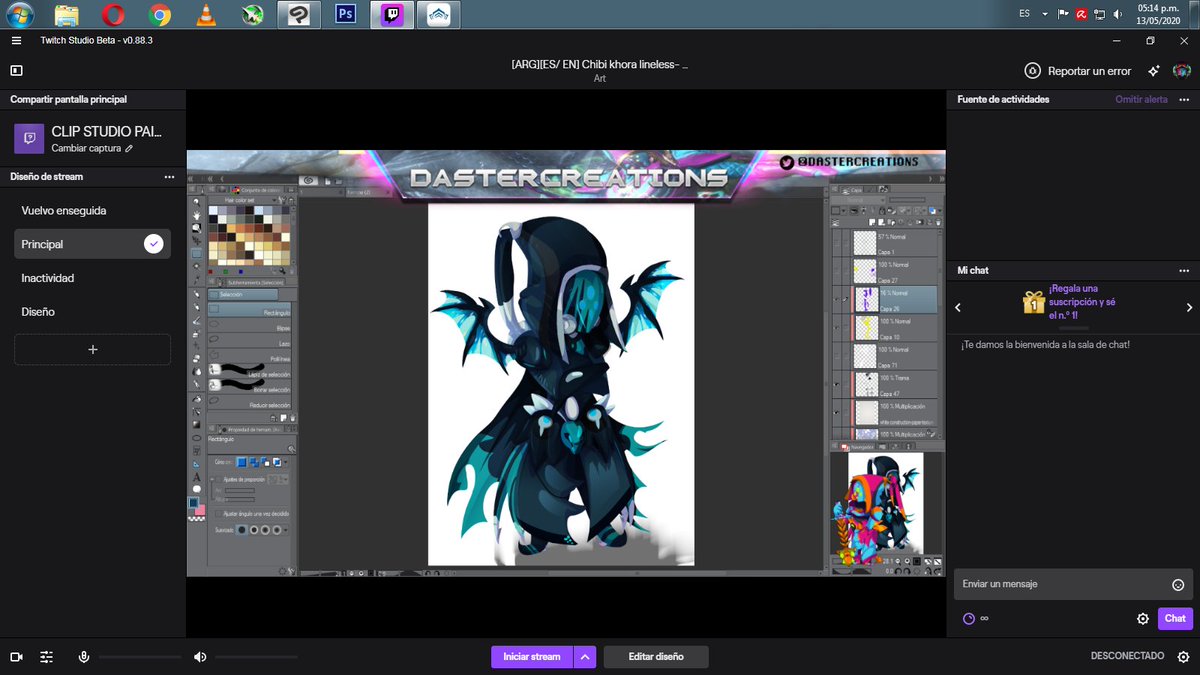Toggle the camera icon in bottom bar
The width and height of the screenshot is (1200, 675).
tap(16, 657)
